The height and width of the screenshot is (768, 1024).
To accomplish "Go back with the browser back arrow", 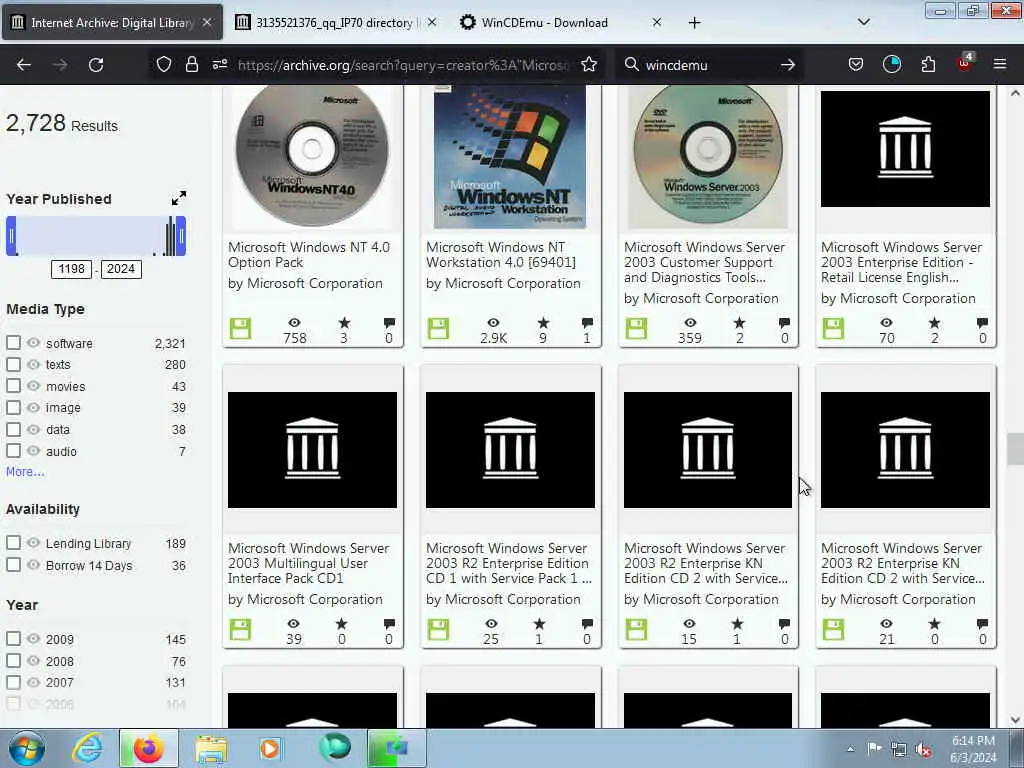I will (x=24, y=65).
